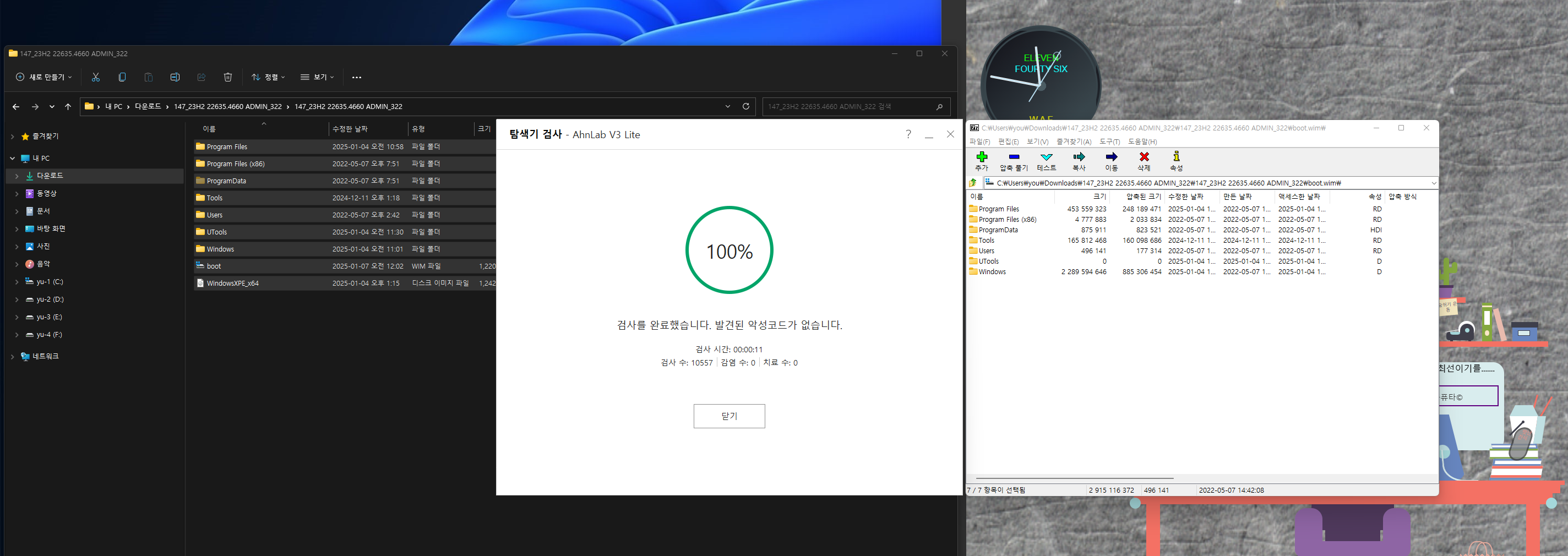Expand the yu-1 (C:) drive node
The image size is (1568, 556).
[17, 282]
